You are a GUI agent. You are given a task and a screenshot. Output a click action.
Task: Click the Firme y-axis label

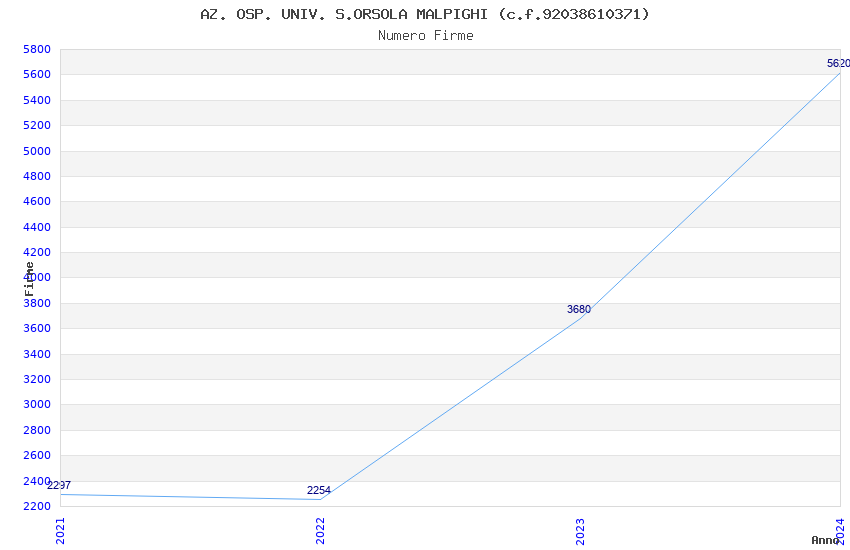coord(29,279)
